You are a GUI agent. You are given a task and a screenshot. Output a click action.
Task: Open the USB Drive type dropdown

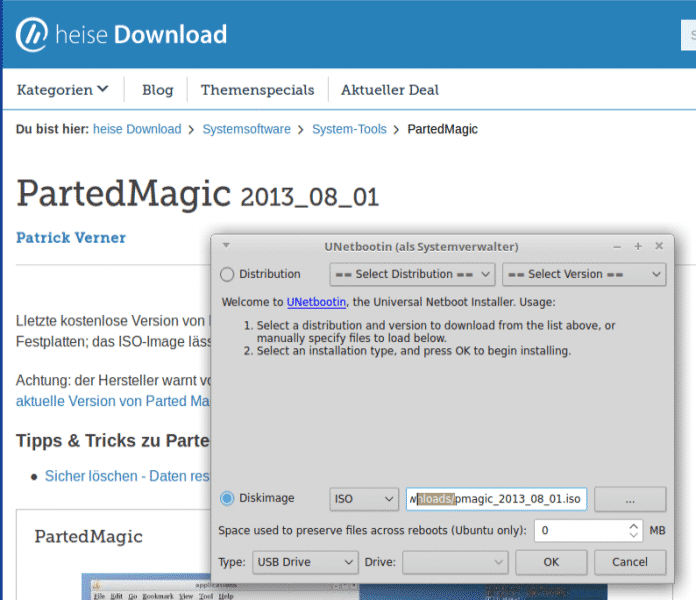(x=305, y=562)
